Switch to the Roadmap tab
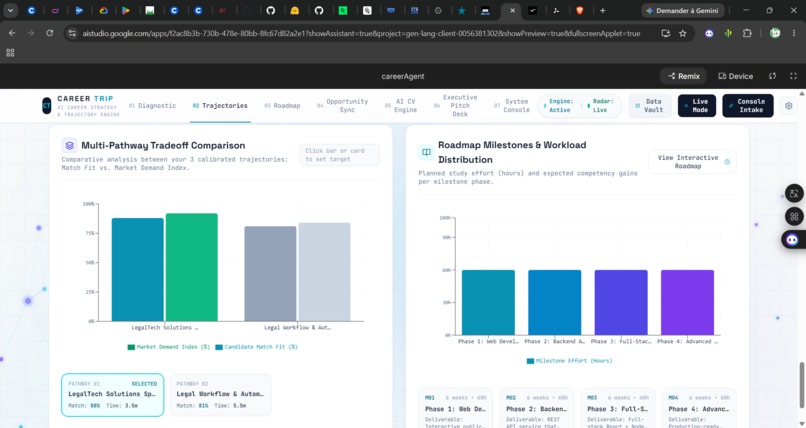 pos(282,106)
